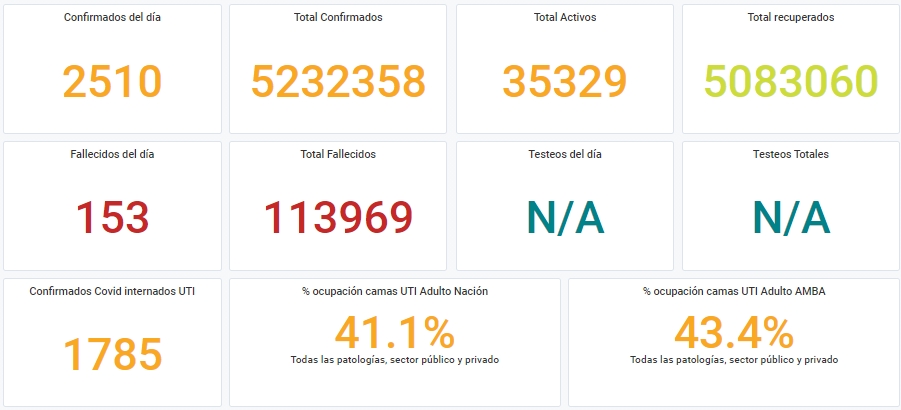Image resolution: width=901 pixels, height=410 pixels.
Task: Open Confirmados Covid internados UTI panel title
Action: pos(112,292)
